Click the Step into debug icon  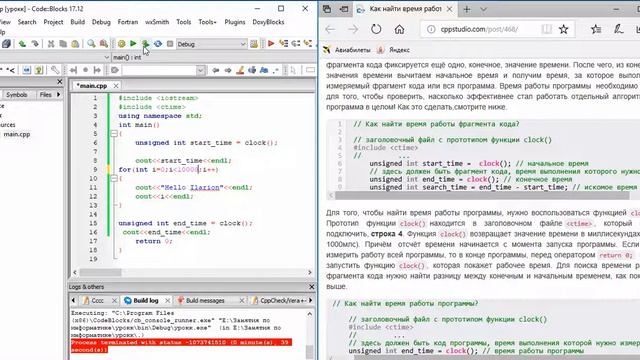click(x=308, y=44)
